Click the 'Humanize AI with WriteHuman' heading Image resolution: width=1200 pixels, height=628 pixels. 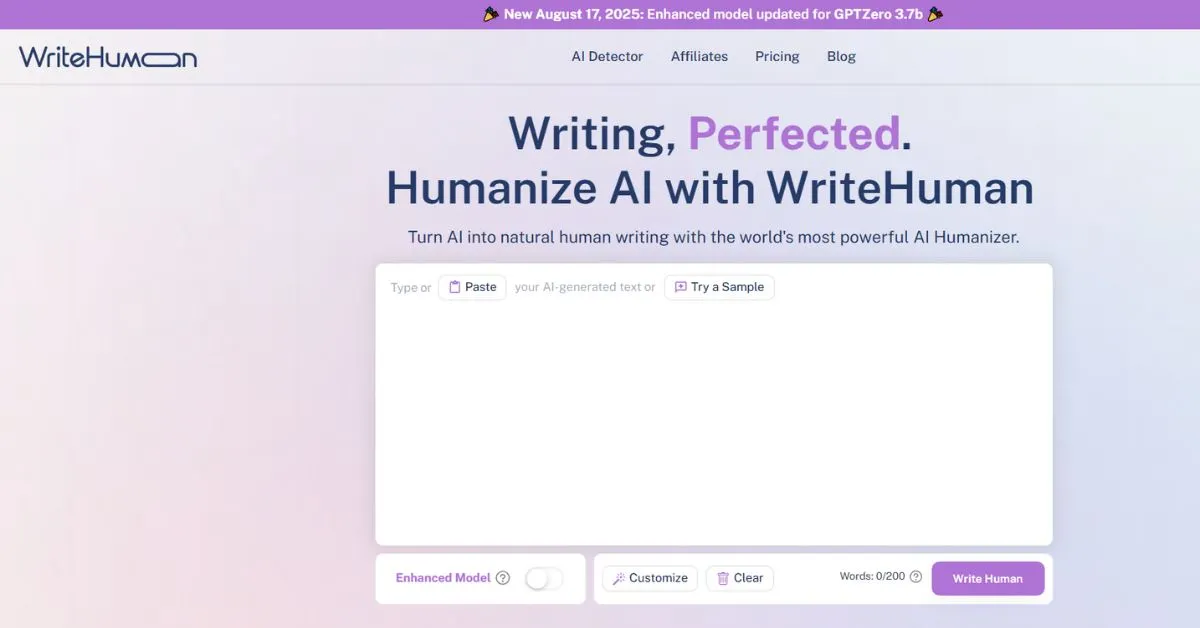pos(710,188)
